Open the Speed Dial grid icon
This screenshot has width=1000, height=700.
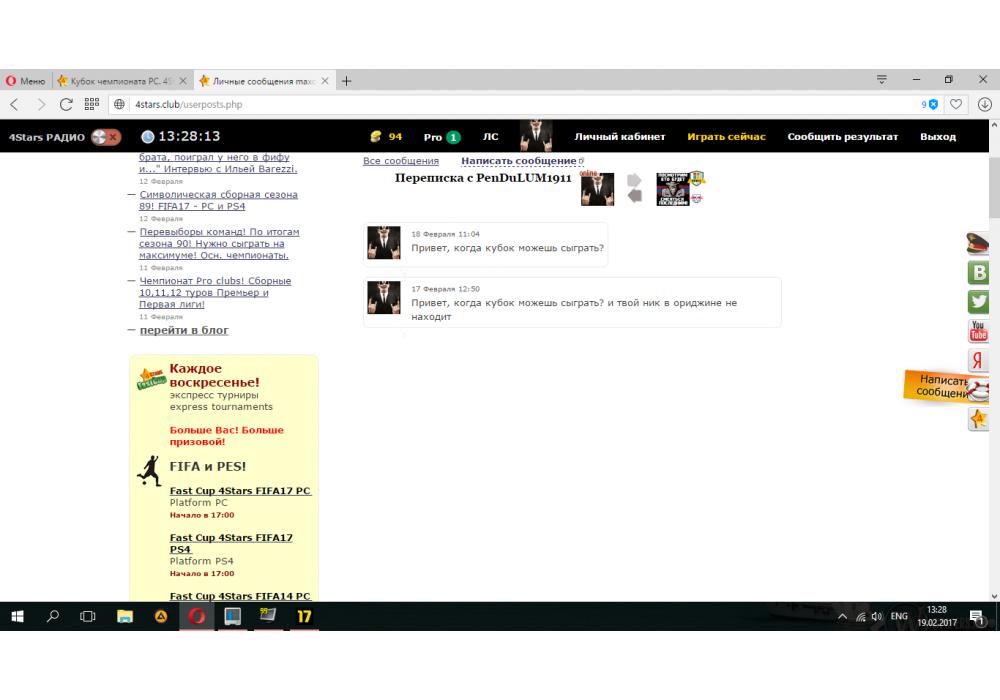click(91, 104)
